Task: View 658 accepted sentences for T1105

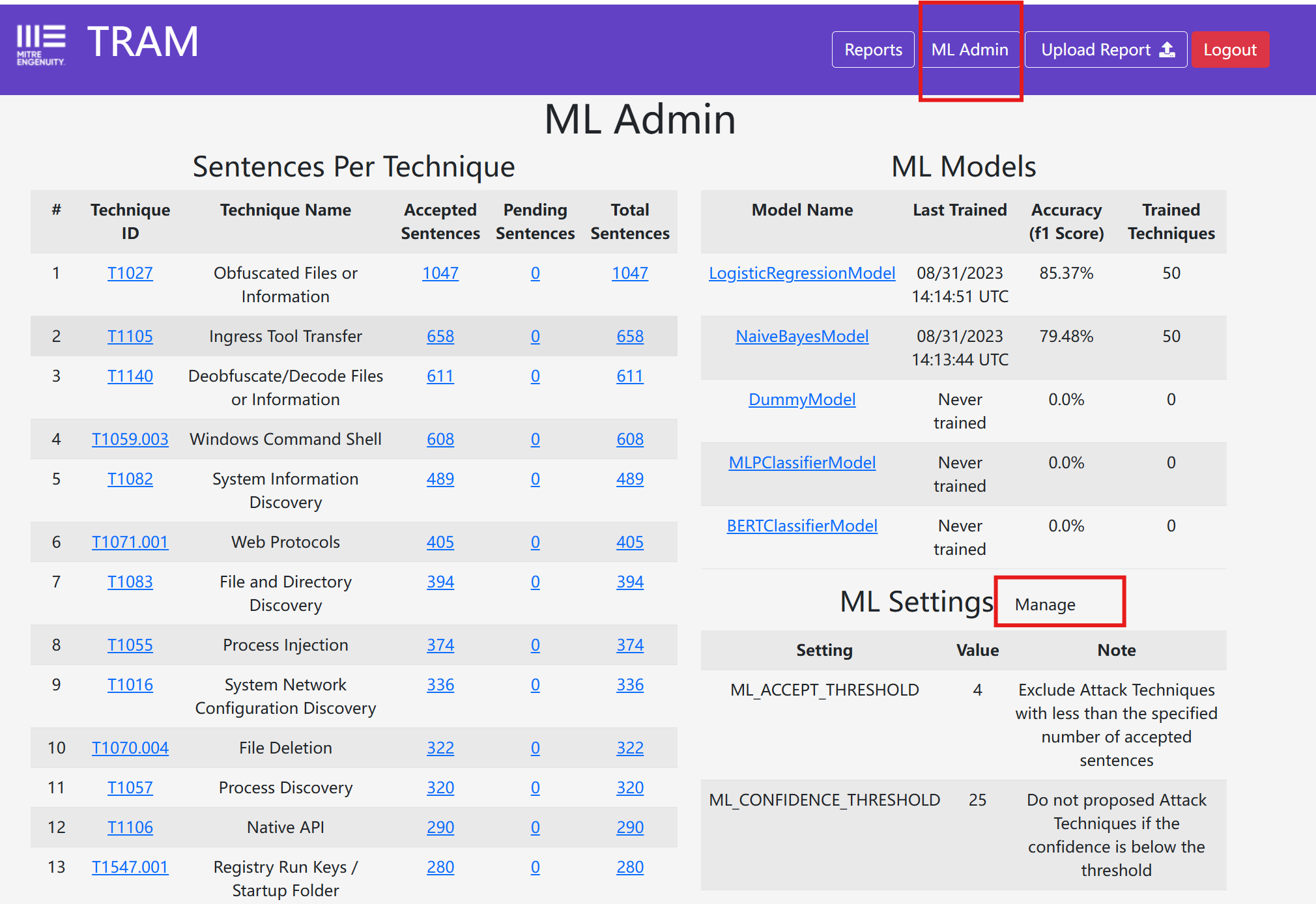Action: tap(440, 336)
